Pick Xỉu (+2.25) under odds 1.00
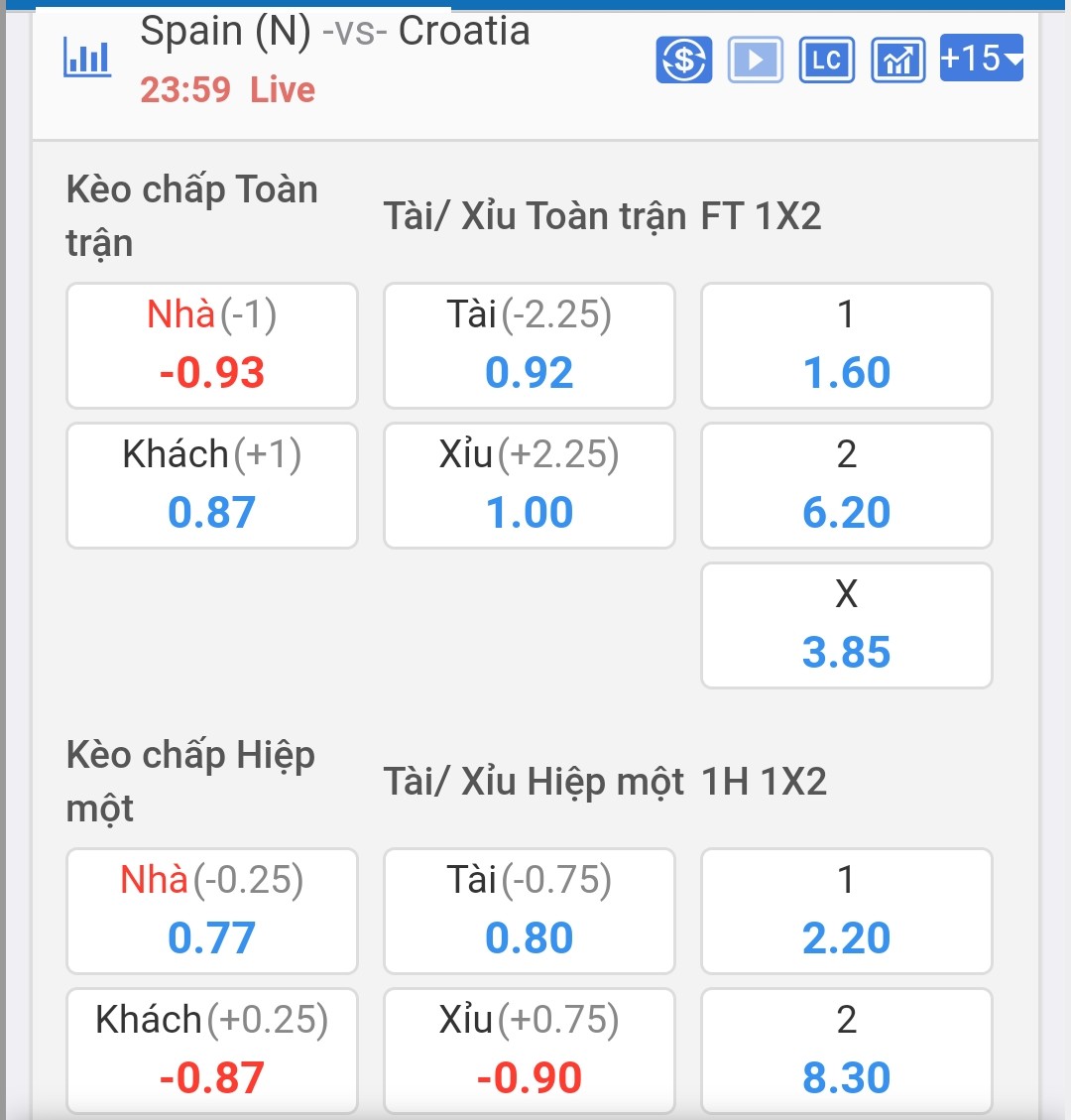The height and width of the screenshot is (1120, 1071). tap(530, 486)
